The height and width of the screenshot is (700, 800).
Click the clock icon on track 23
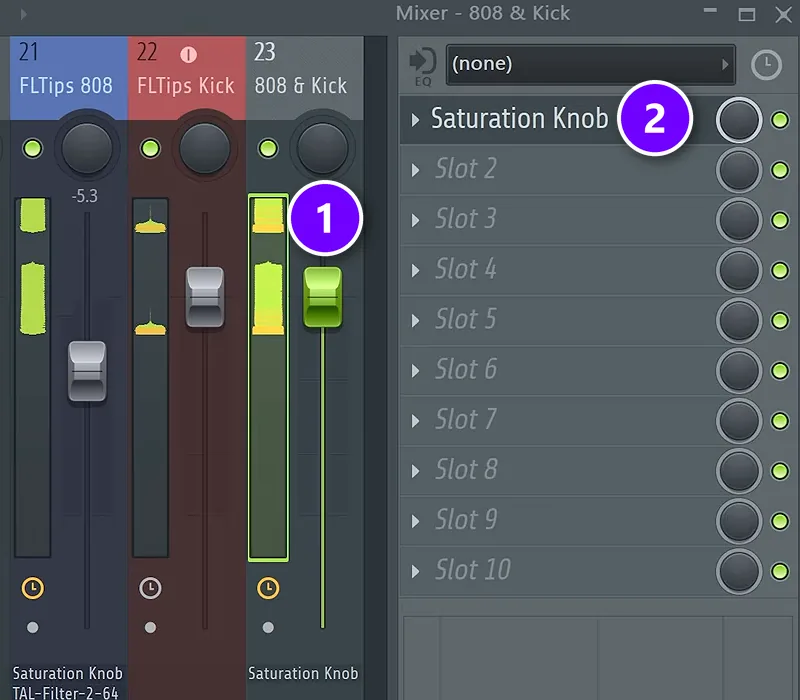point(268,588)
